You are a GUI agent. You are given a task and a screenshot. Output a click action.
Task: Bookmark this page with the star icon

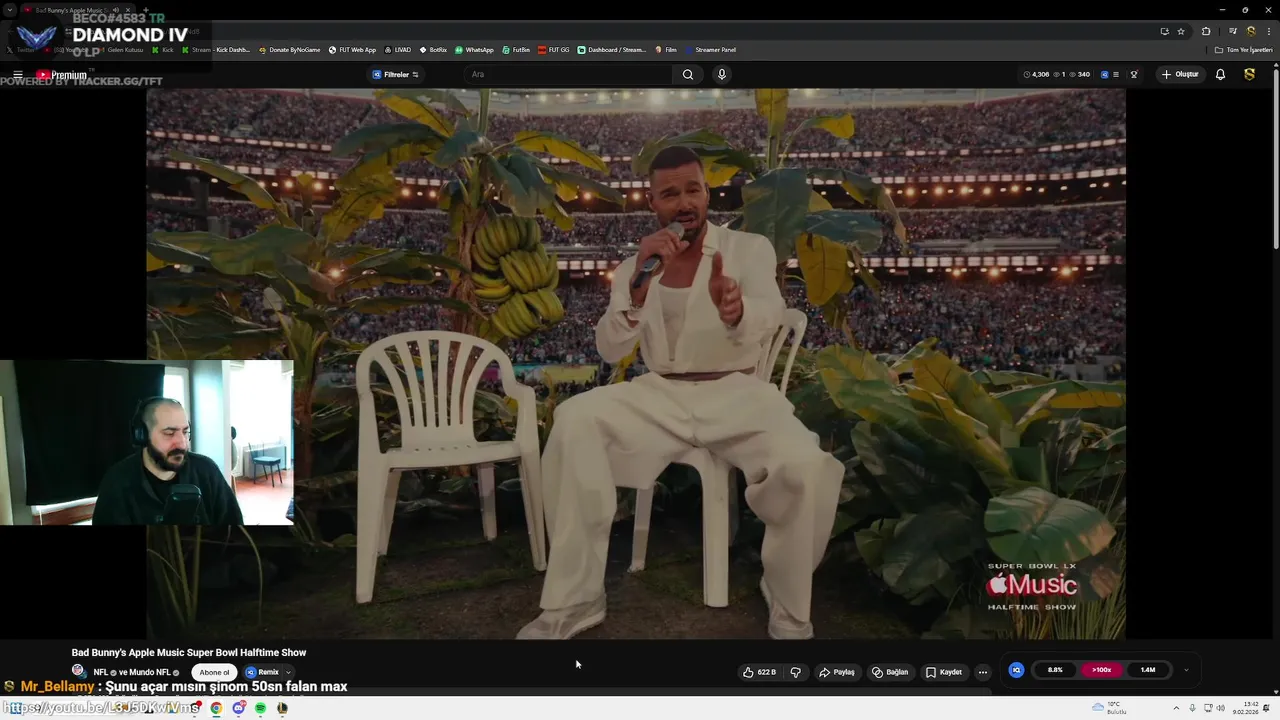[1181, 31]
